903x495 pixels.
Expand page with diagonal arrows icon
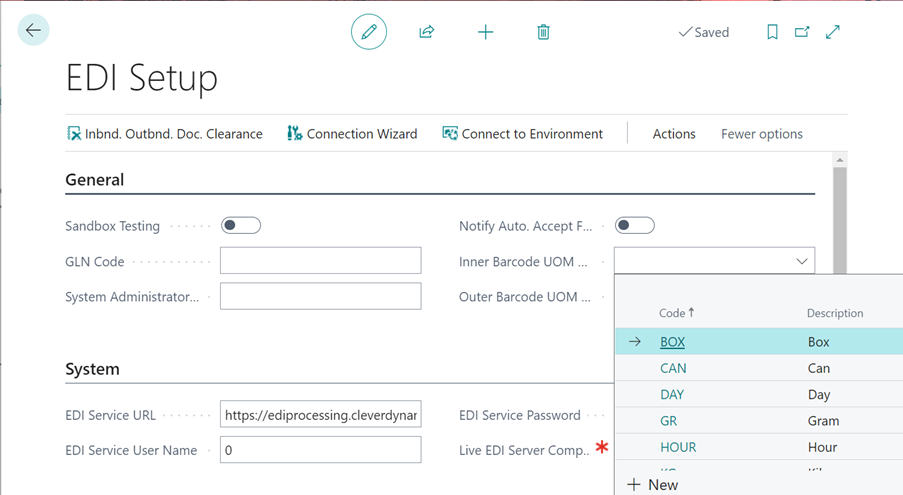point(833,32)
